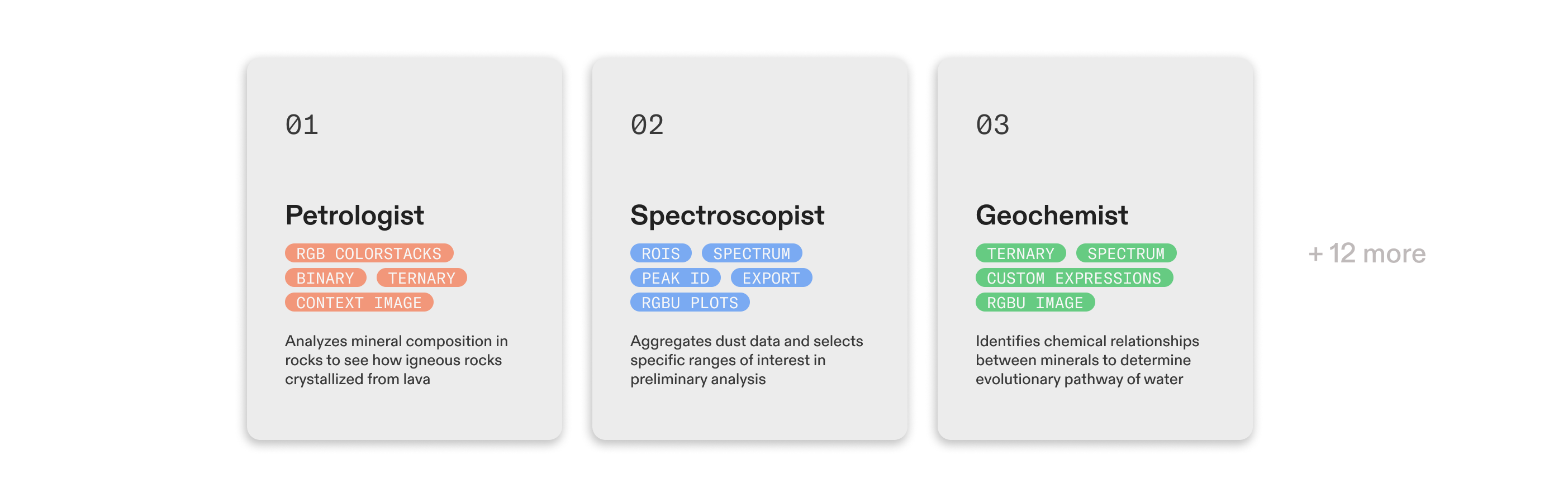Select the blue SPECTRUM tag

[x=751, y=253]
